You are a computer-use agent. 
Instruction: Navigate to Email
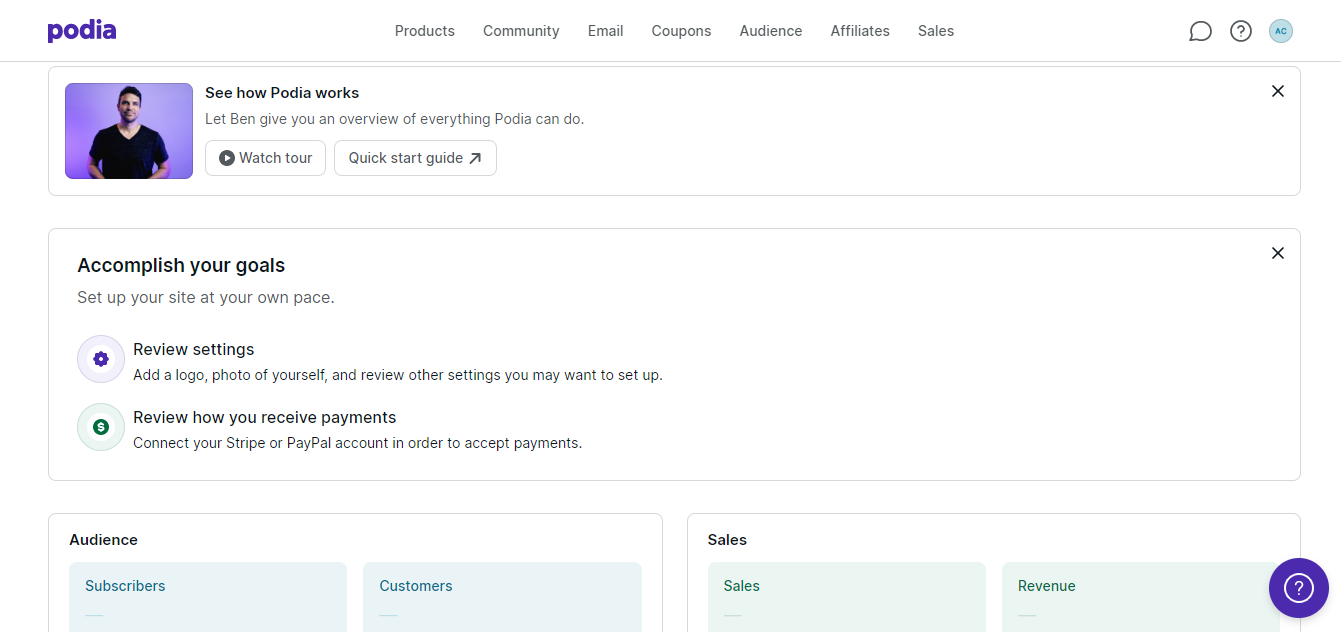[x=606, y=31]
